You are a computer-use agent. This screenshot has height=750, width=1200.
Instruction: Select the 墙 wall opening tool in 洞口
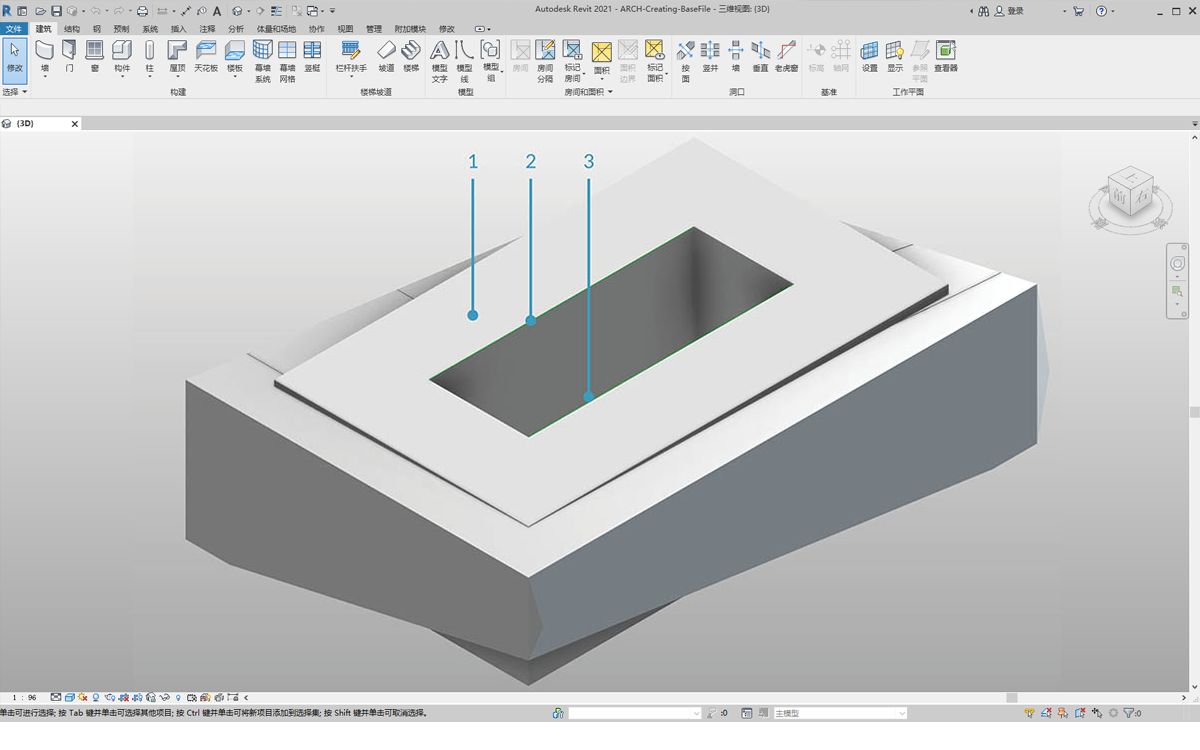pos(735,56)
